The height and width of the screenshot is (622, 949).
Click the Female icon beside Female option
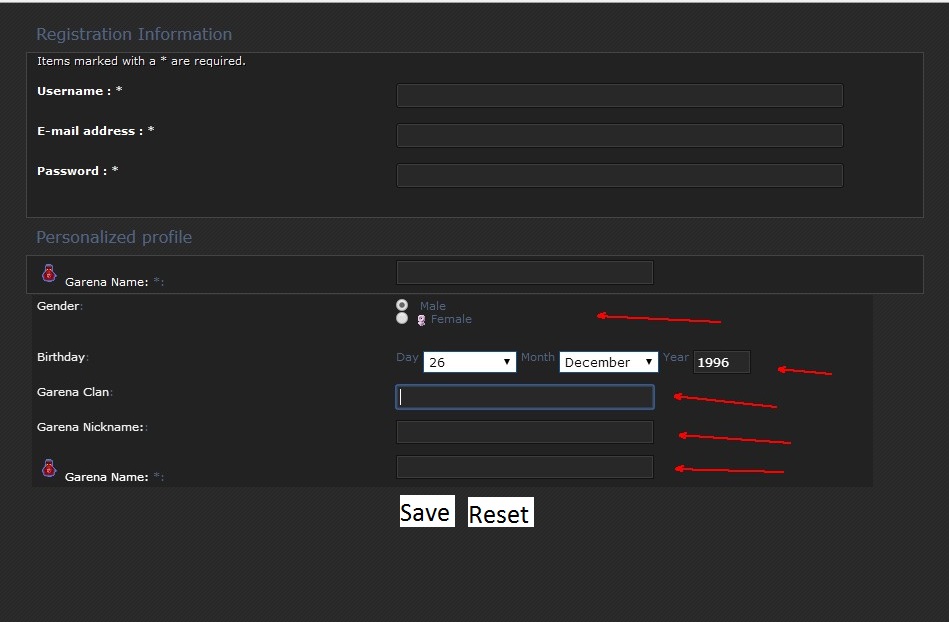[x=422, y=320]
